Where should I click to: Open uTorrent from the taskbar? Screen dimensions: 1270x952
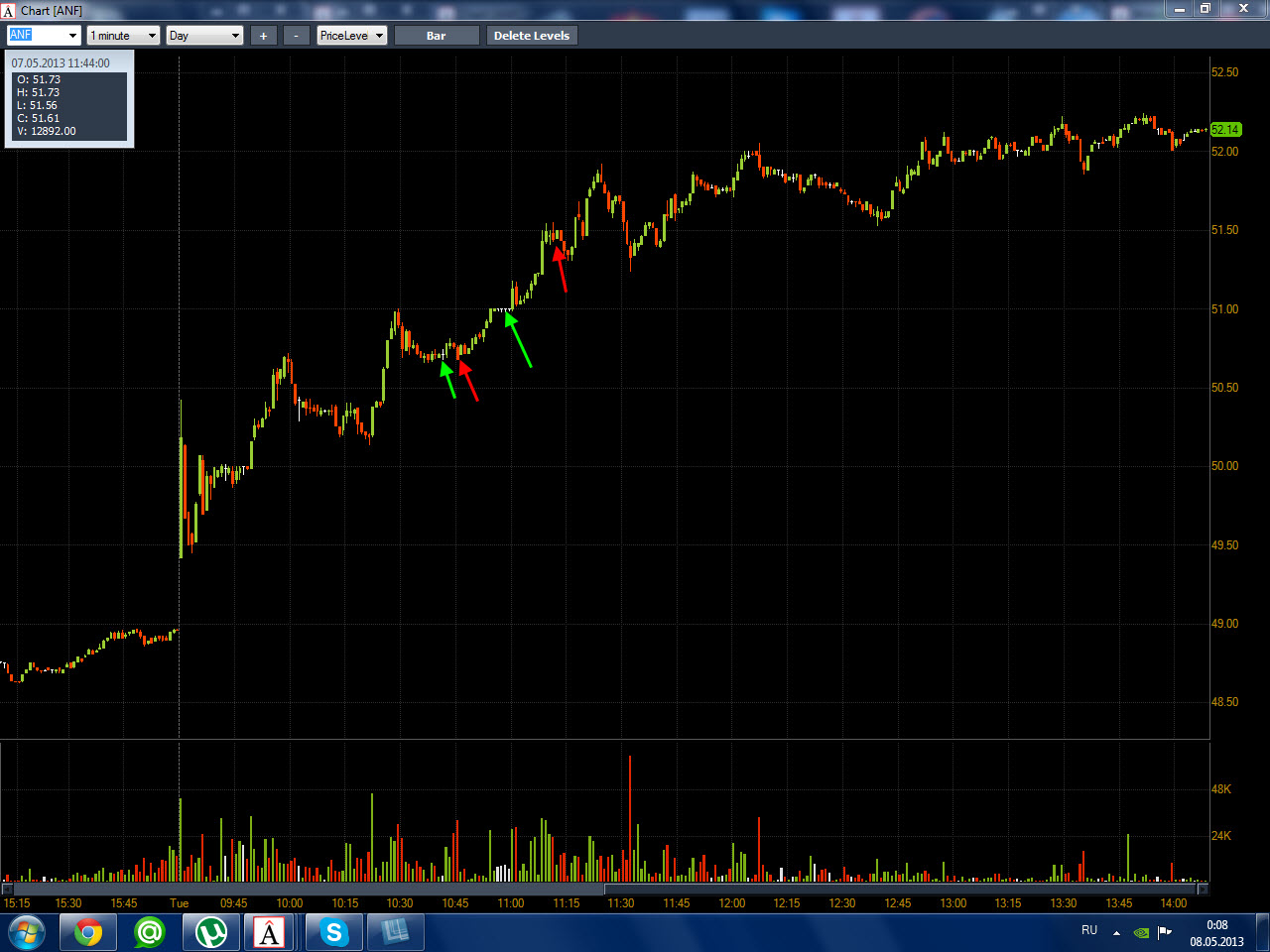(x=211, y=932)
